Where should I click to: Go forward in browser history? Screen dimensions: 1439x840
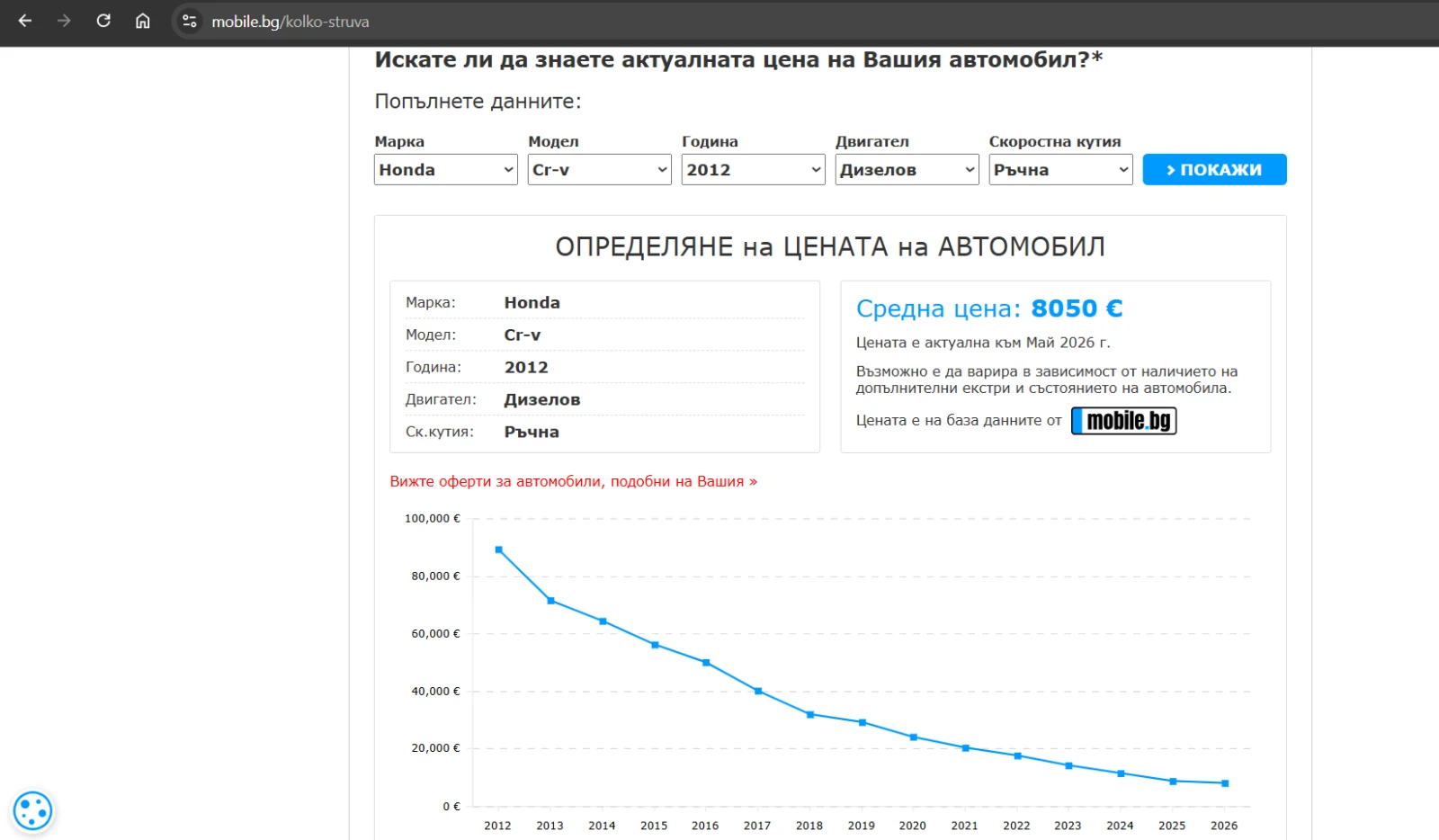(x=64, y=21)
